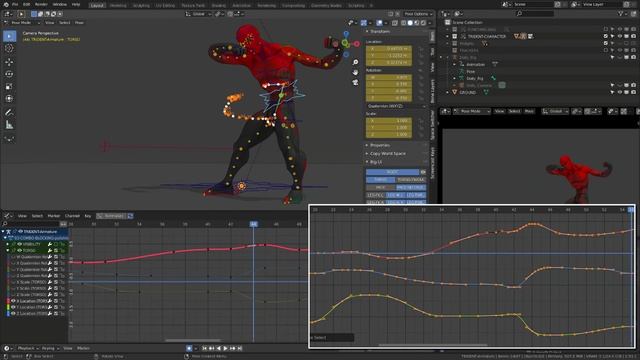Viewport: 640px width, 360px height.
Task: Click the outliner search field
Action: click(x=535, y=14)
